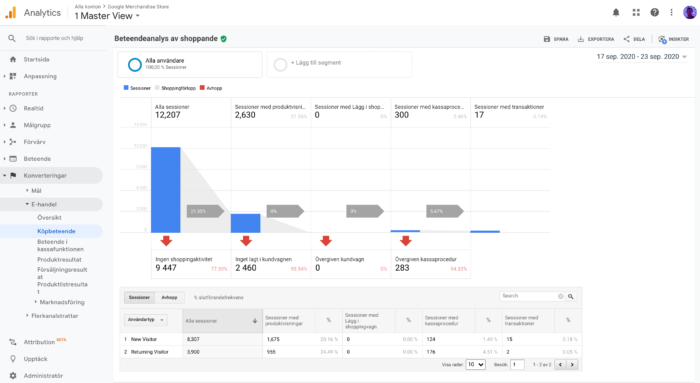Click the table search magnifier button
Screen dimensions: 700x383
tap(571, 296)
